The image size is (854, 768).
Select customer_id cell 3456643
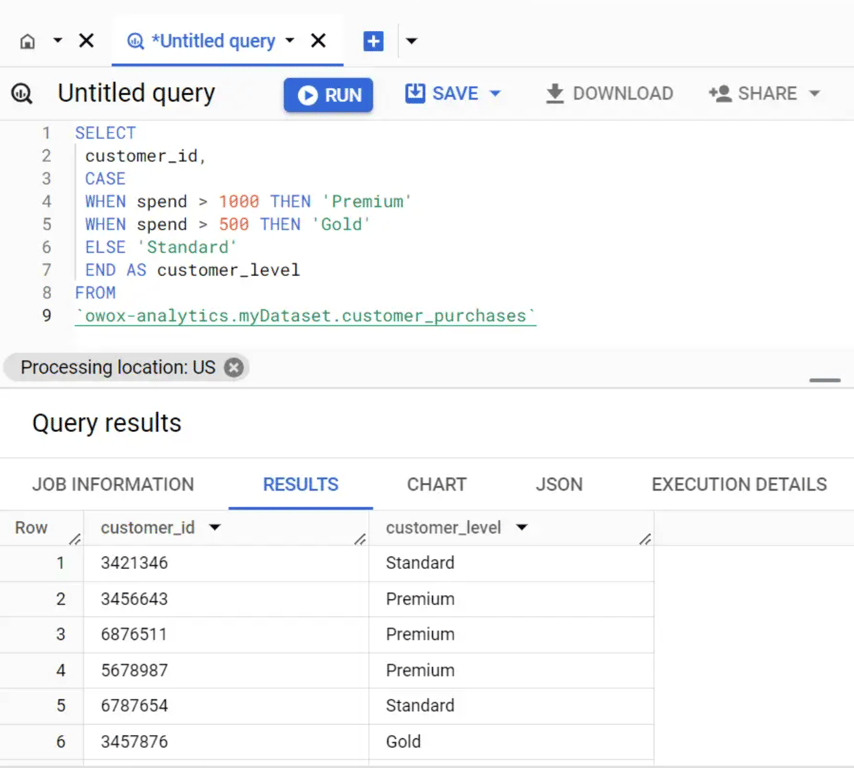coord(226,599)
